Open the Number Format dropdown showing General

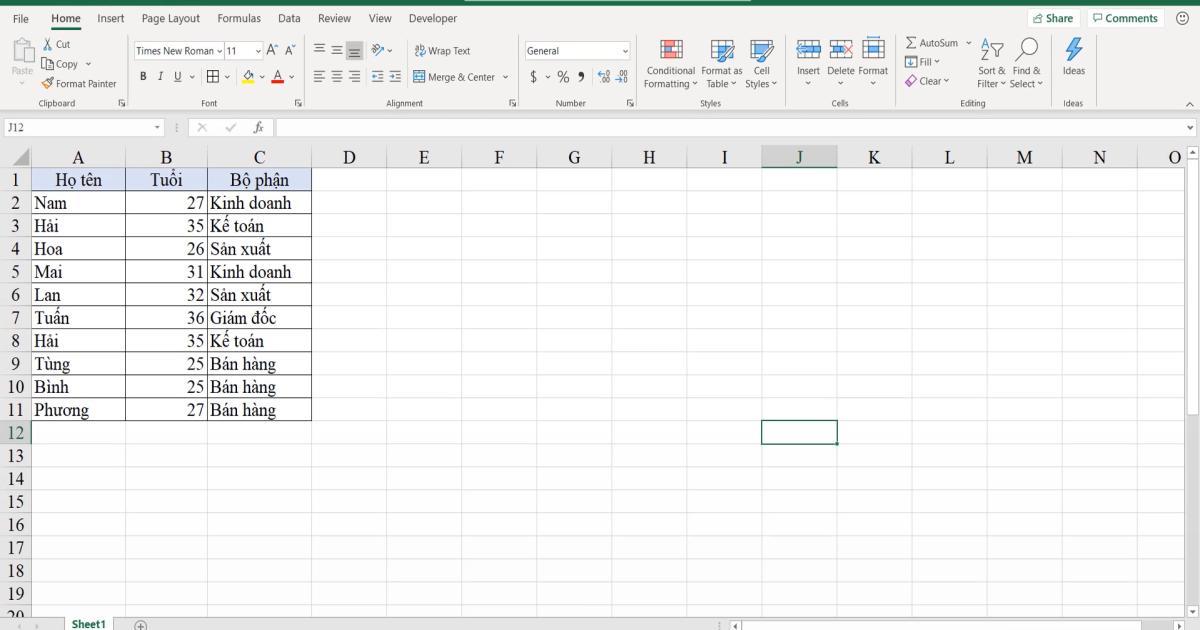(x=577, y=50)
